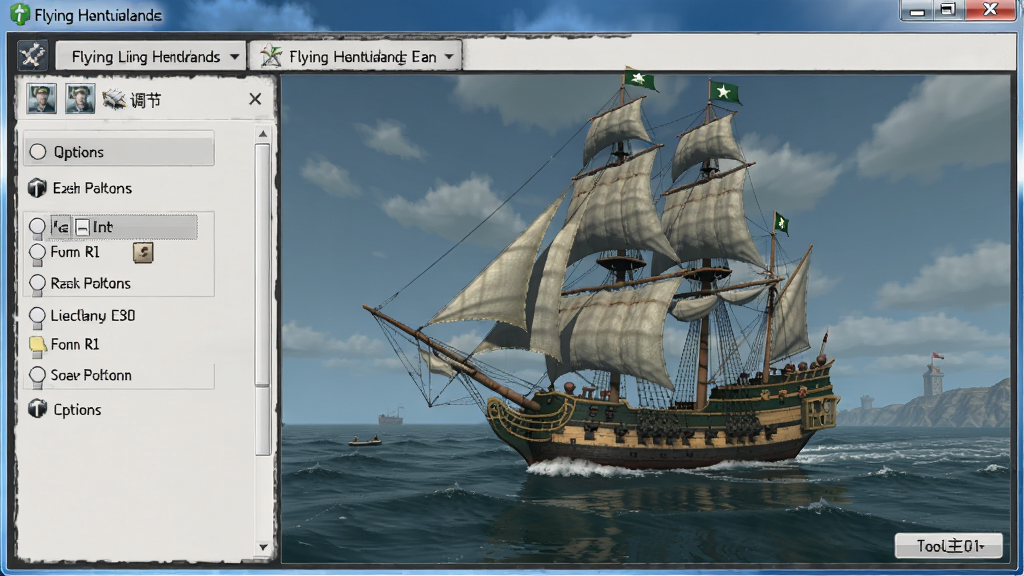This screenshot has width=1024, height=576.
Task: Click the crossed swords icon in toolbar
Action: 32,55
